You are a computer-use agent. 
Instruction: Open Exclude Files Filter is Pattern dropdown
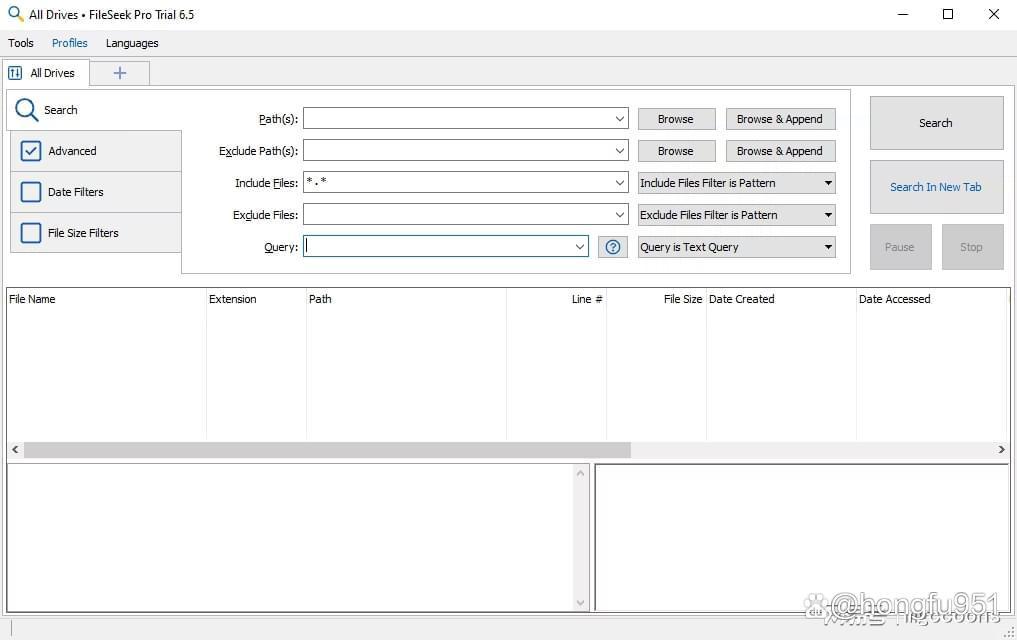(x=736, y=215)
